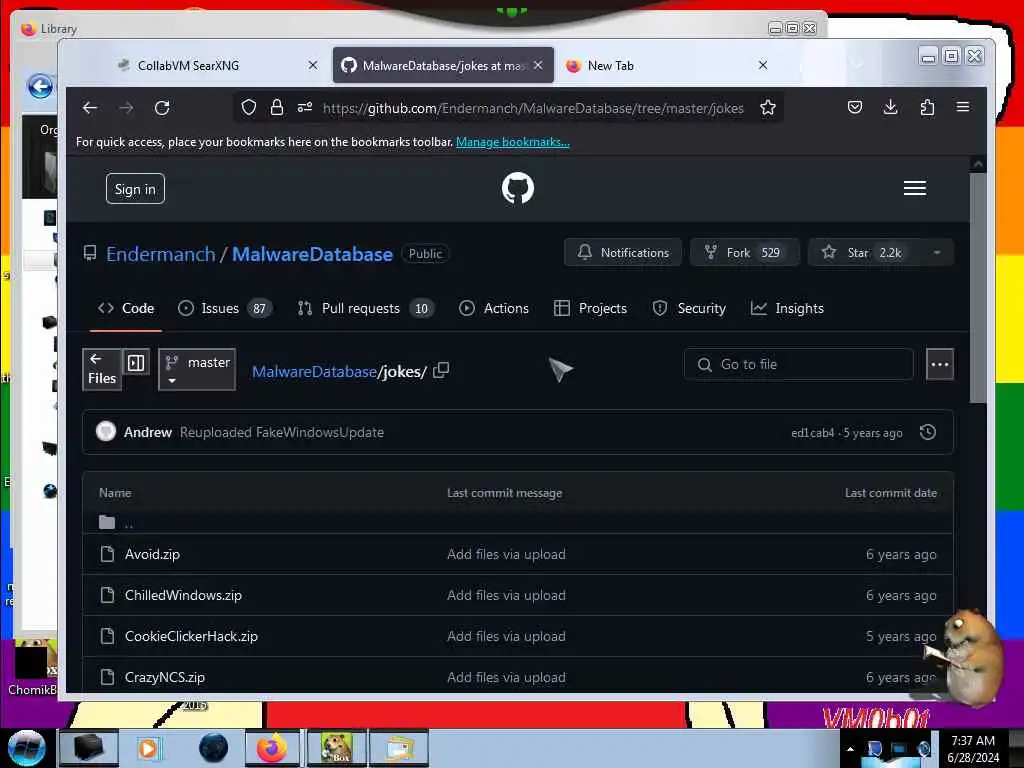Screen dimensions: 1024x768
Task: Click the Go to file search field
Action: [x=799, y=364]
